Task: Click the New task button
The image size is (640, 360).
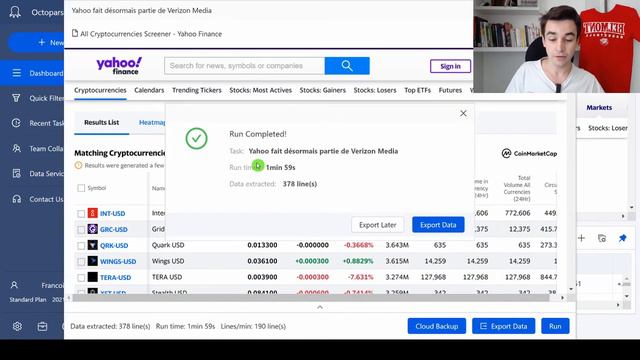Action: click(x=37, y=42)
